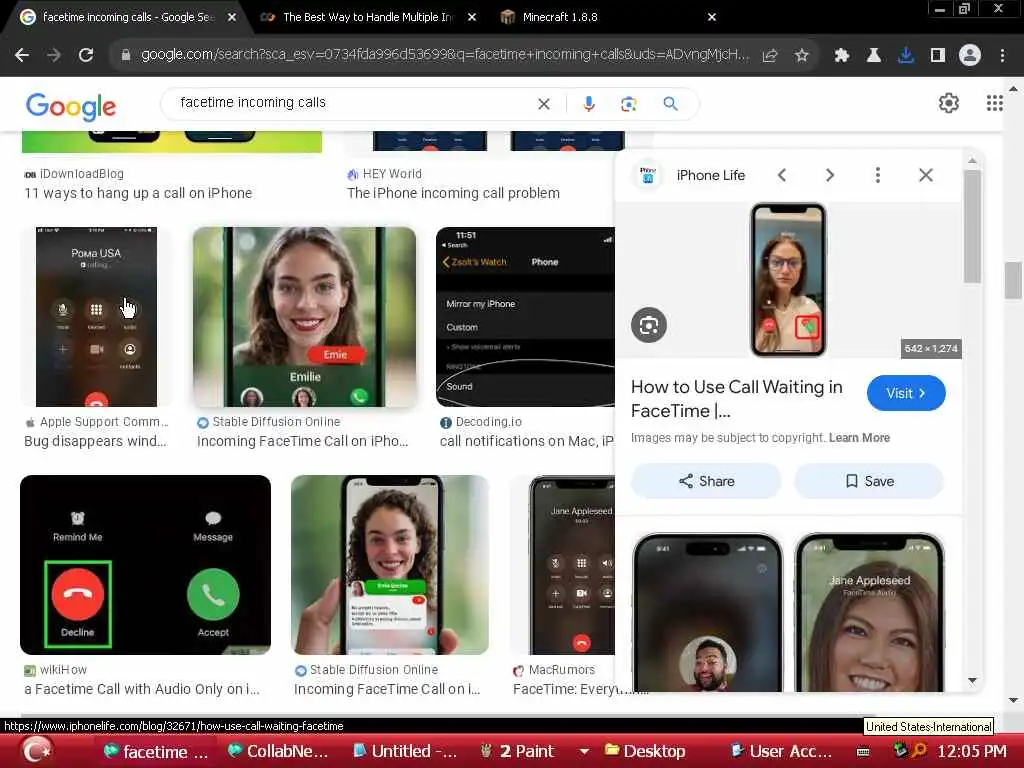The image size is (1024, 768).
Task: Click the main page scrollbar thumb
Action: pyautogui.click(x=1013, y=280)
